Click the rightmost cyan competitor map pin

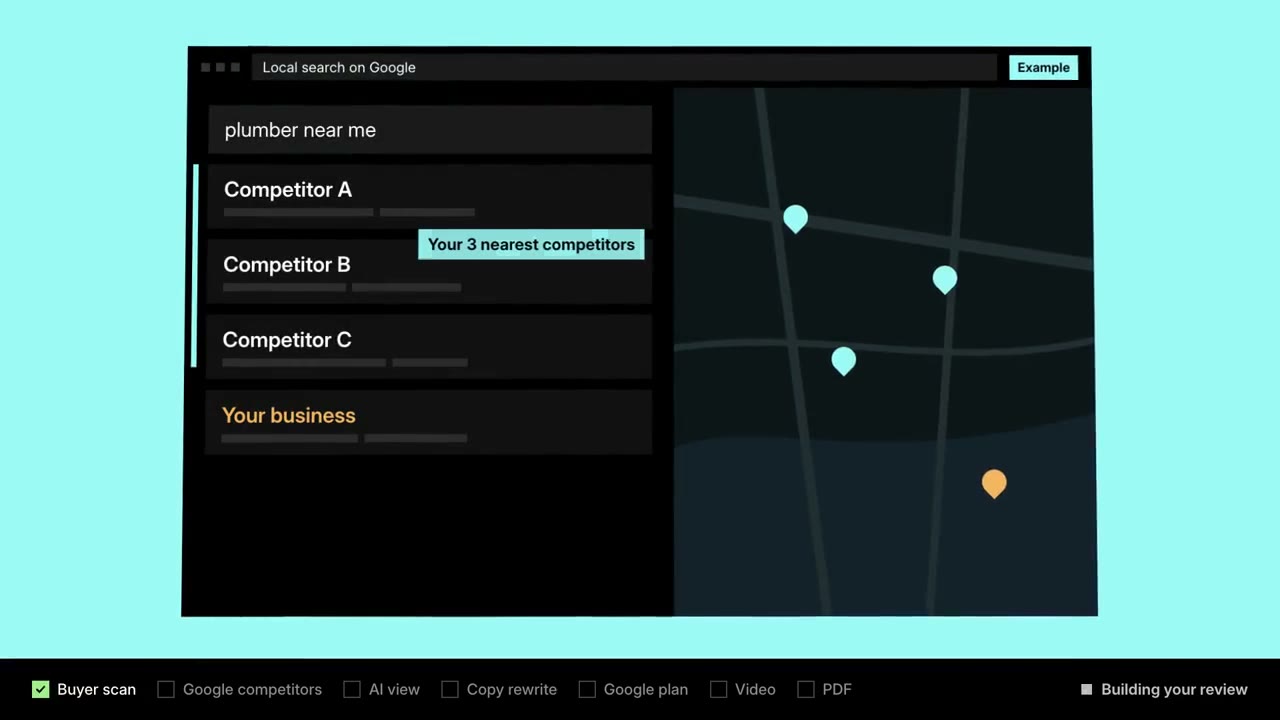click(945, 279)
